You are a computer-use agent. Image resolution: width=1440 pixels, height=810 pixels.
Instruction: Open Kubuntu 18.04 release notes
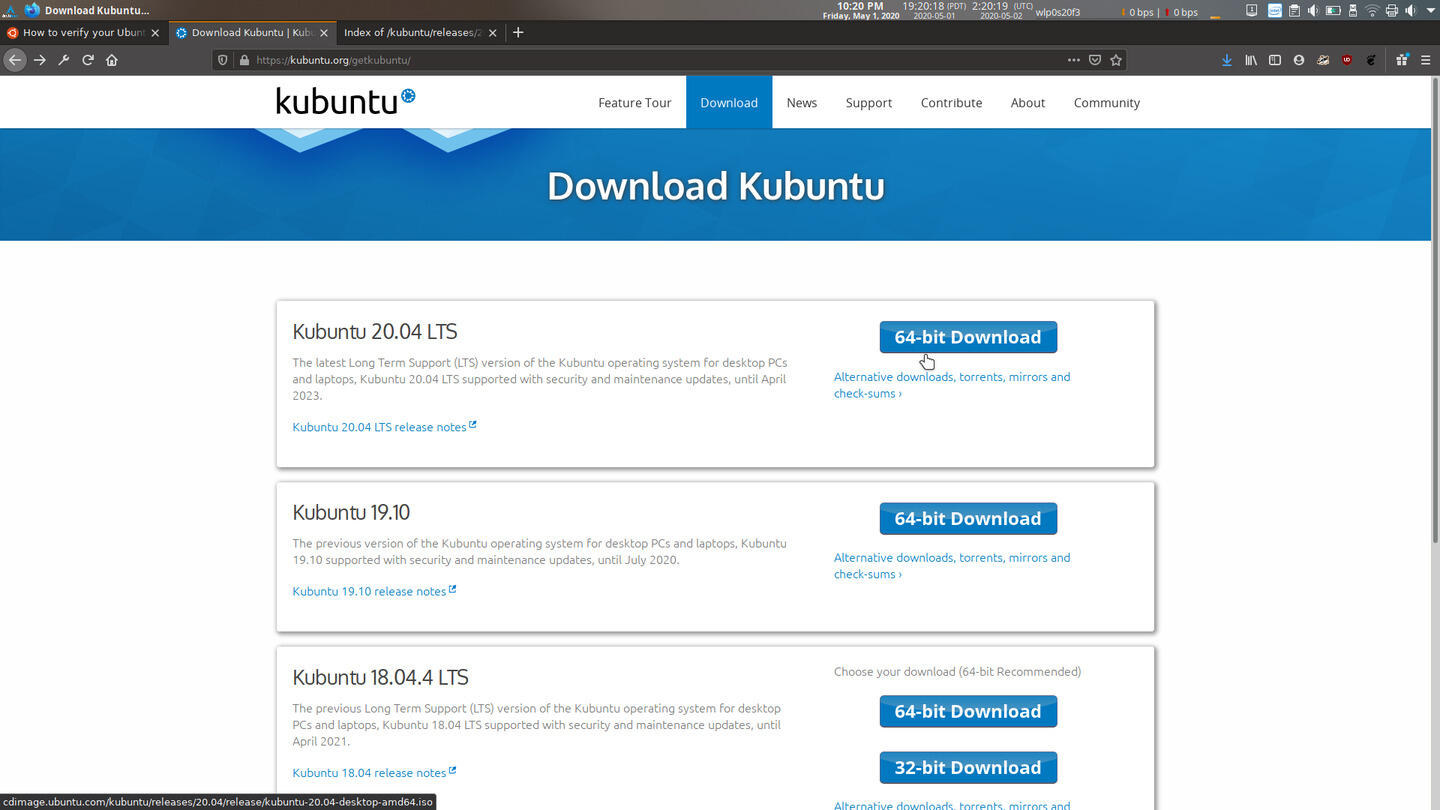[x=374, y=773]
